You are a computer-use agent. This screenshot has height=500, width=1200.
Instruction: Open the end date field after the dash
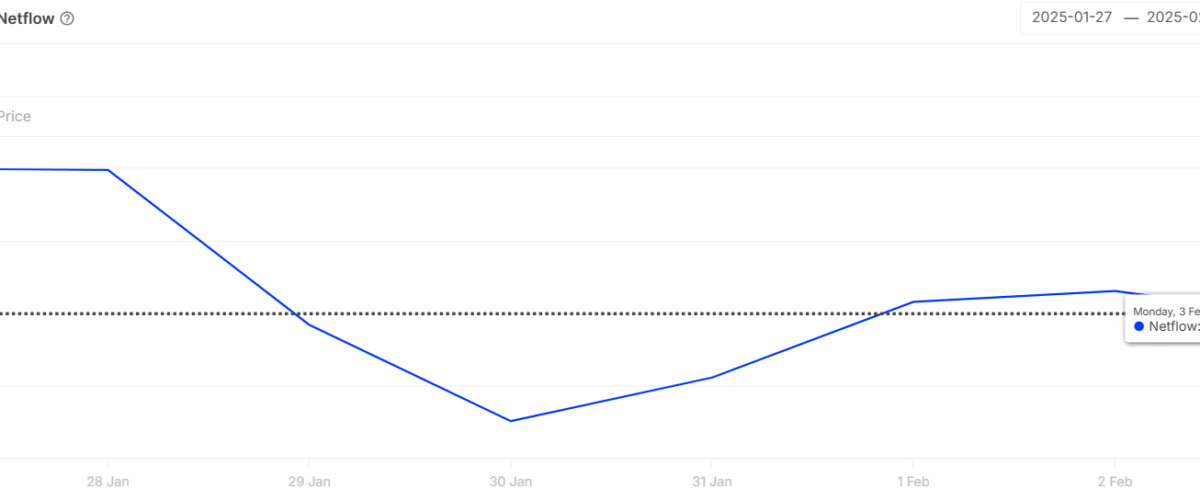[1172, 18]
